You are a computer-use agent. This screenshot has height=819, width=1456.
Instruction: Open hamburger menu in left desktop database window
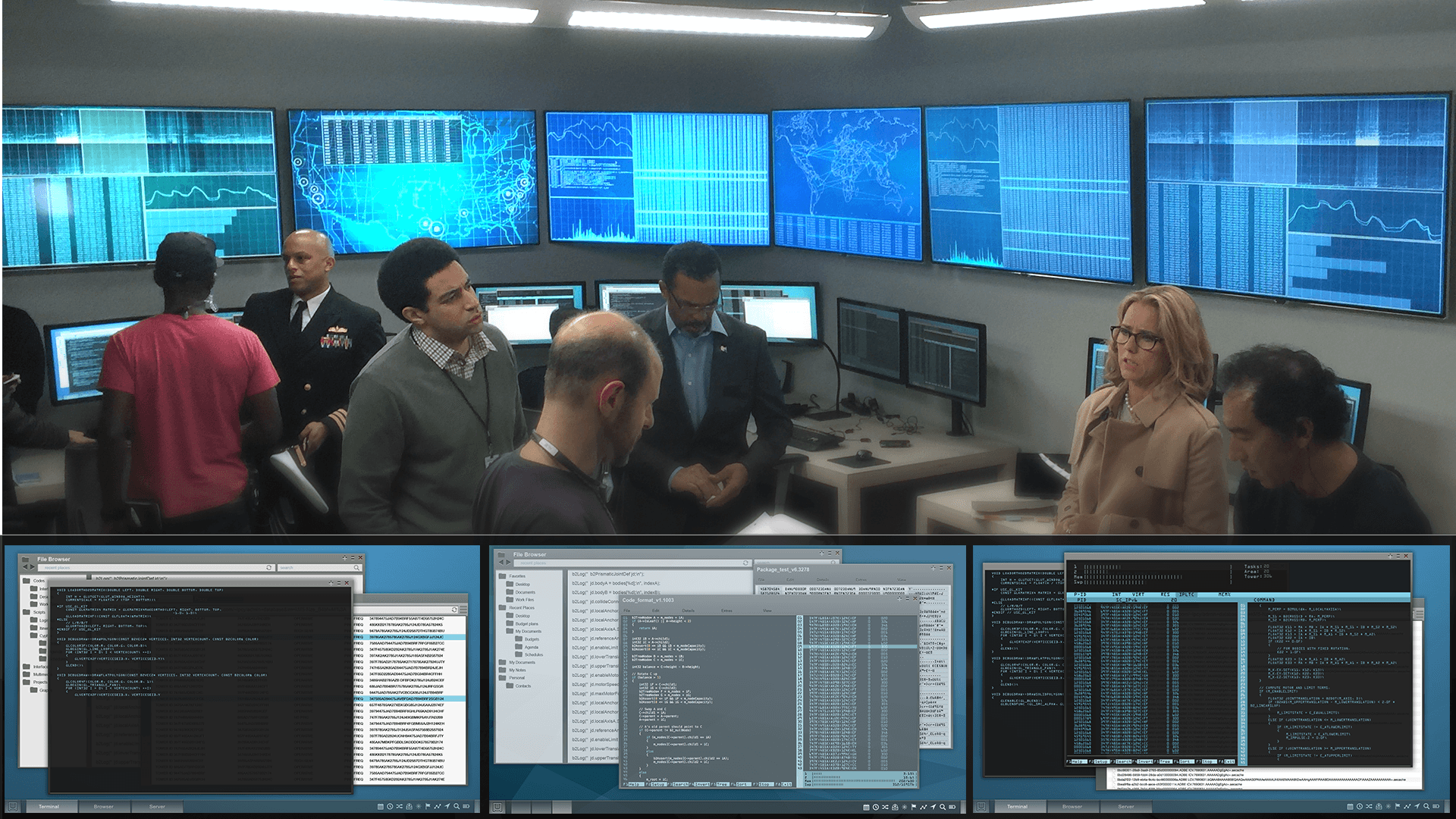463,610
